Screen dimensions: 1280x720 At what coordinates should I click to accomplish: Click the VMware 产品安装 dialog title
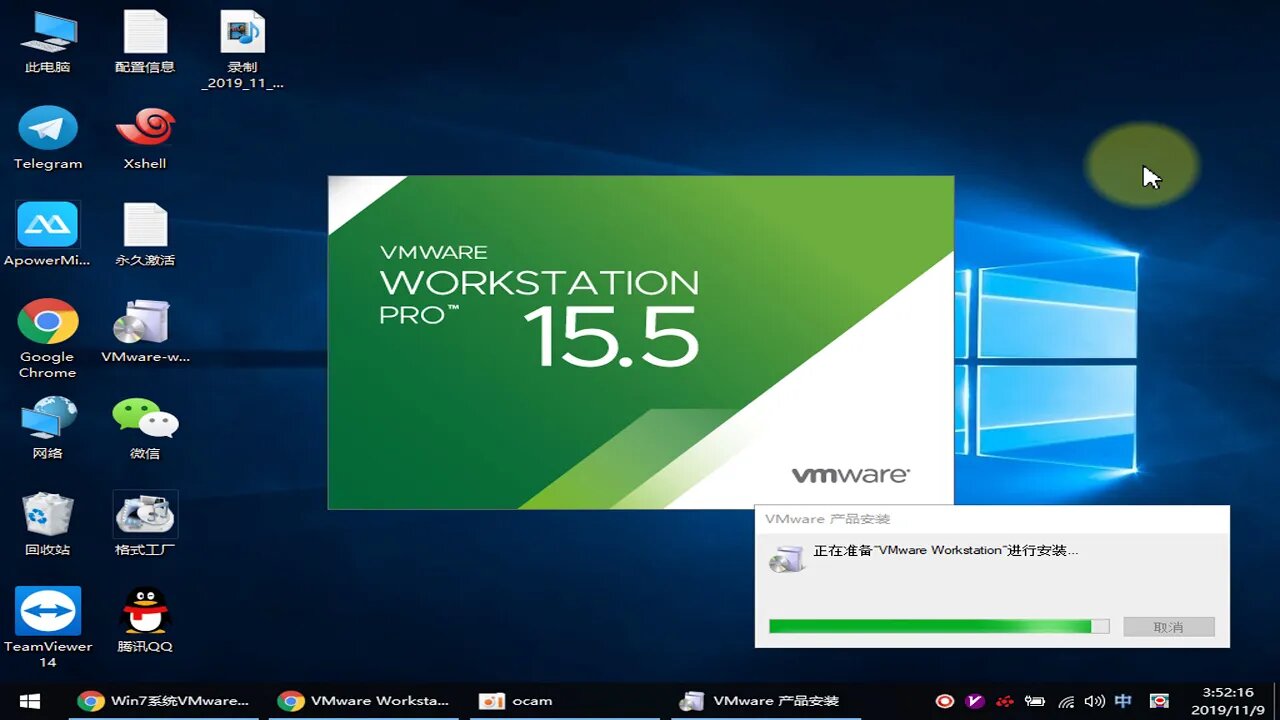click(x=827, y=519)
